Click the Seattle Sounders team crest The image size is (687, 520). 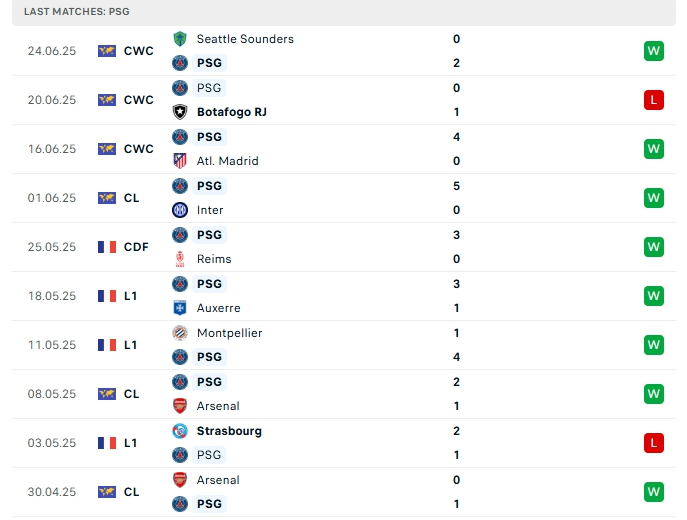pos(180,39)
